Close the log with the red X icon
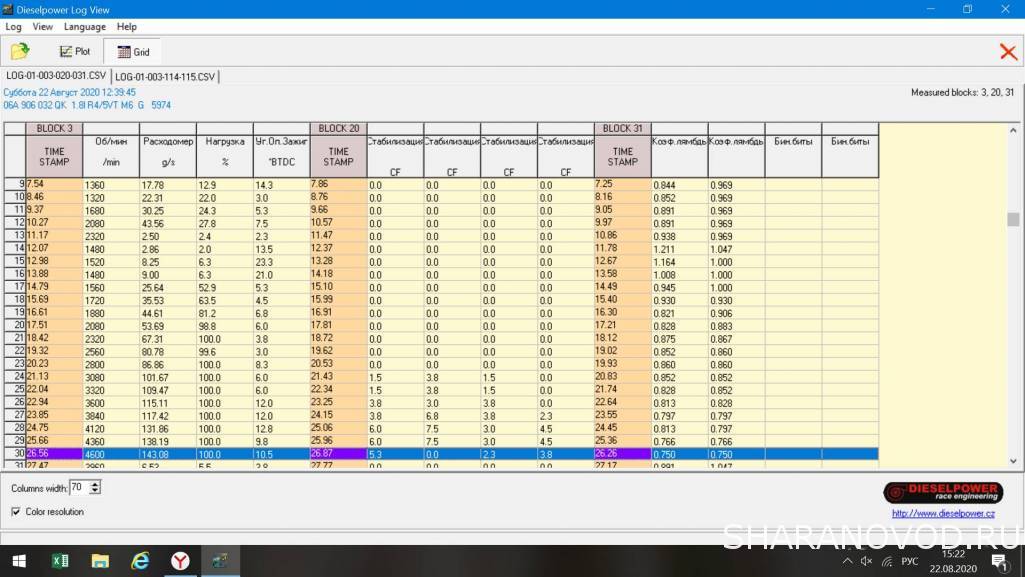 (x=1008, y=52)
